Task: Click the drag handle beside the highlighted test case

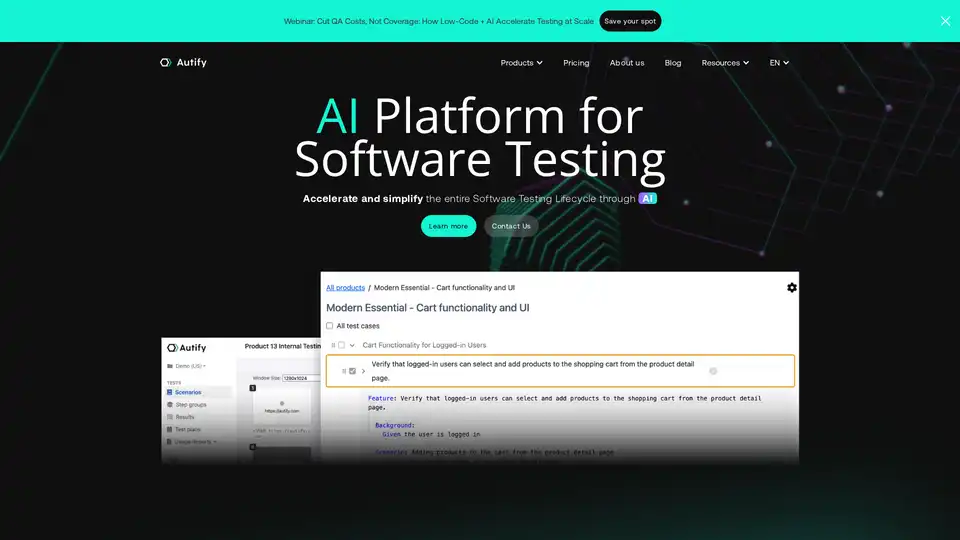Action: click(343, 371)
